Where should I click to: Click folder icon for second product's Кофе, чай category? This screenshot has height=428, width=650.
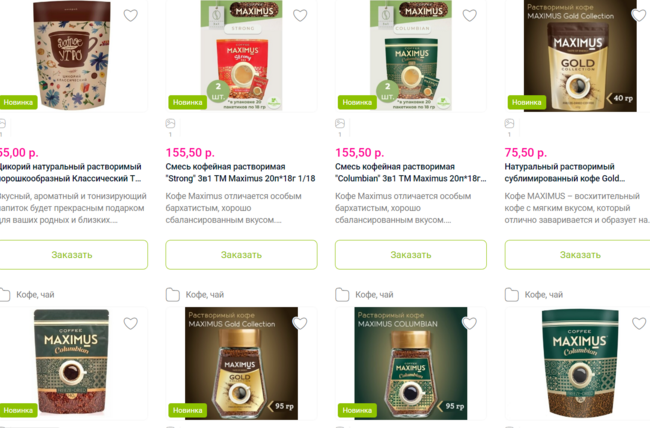point(172,294)
